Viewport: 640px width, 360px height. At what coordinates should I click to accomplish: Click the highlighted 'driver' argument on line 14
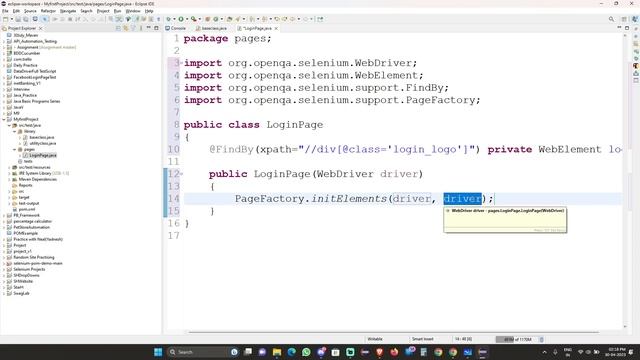(462, 199)
